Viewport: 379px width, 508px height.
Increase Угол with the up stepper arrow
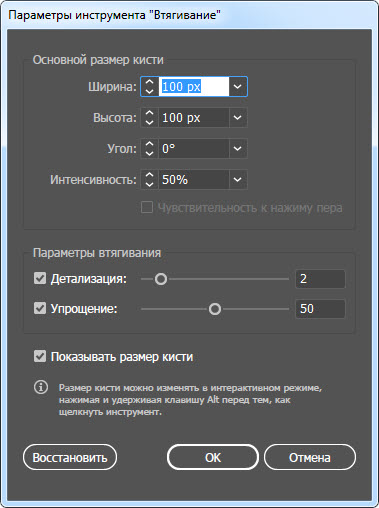coord(150,144)
